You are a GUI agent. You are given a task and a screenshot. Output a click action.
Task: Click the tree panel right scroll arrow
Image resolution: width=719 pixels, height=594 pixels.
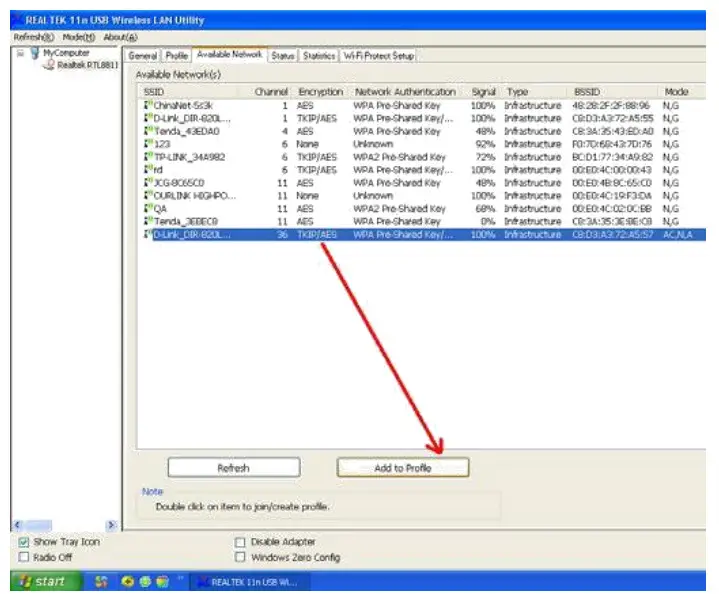click(111, 525)
